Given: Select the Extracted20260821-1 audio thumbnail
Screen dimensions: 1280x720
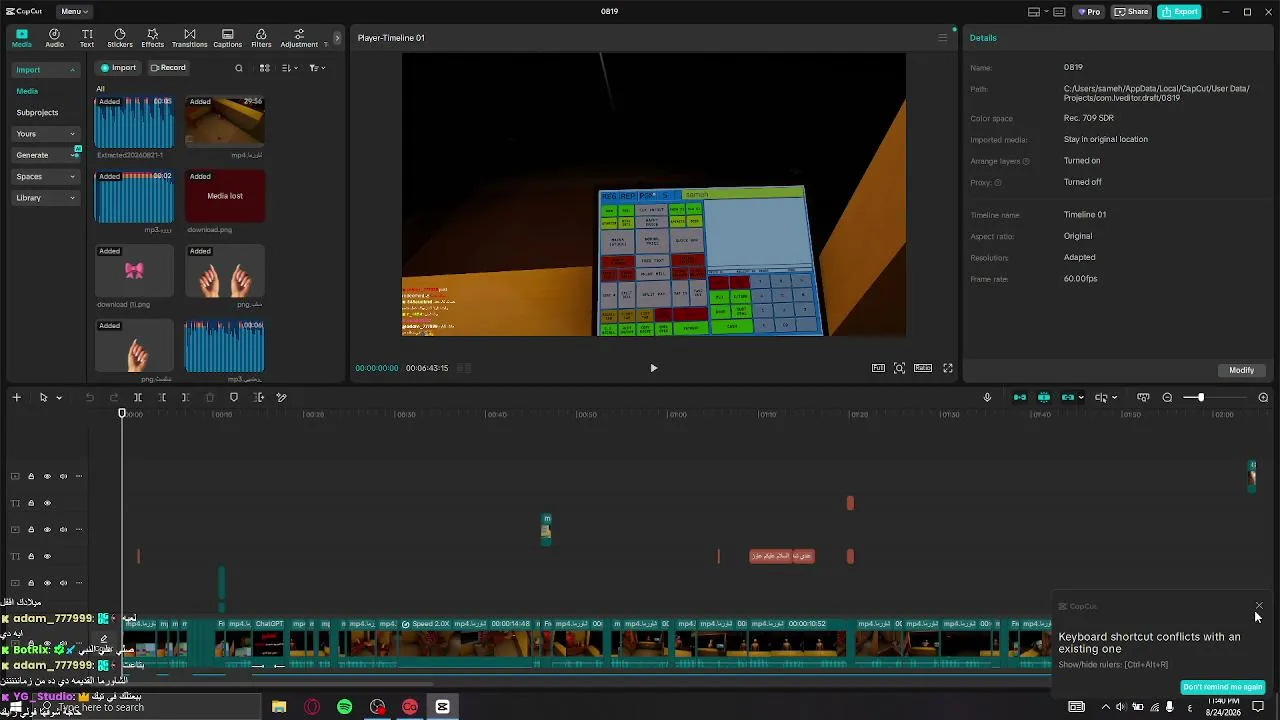Looking at the screenshot, I should (134, 122).
